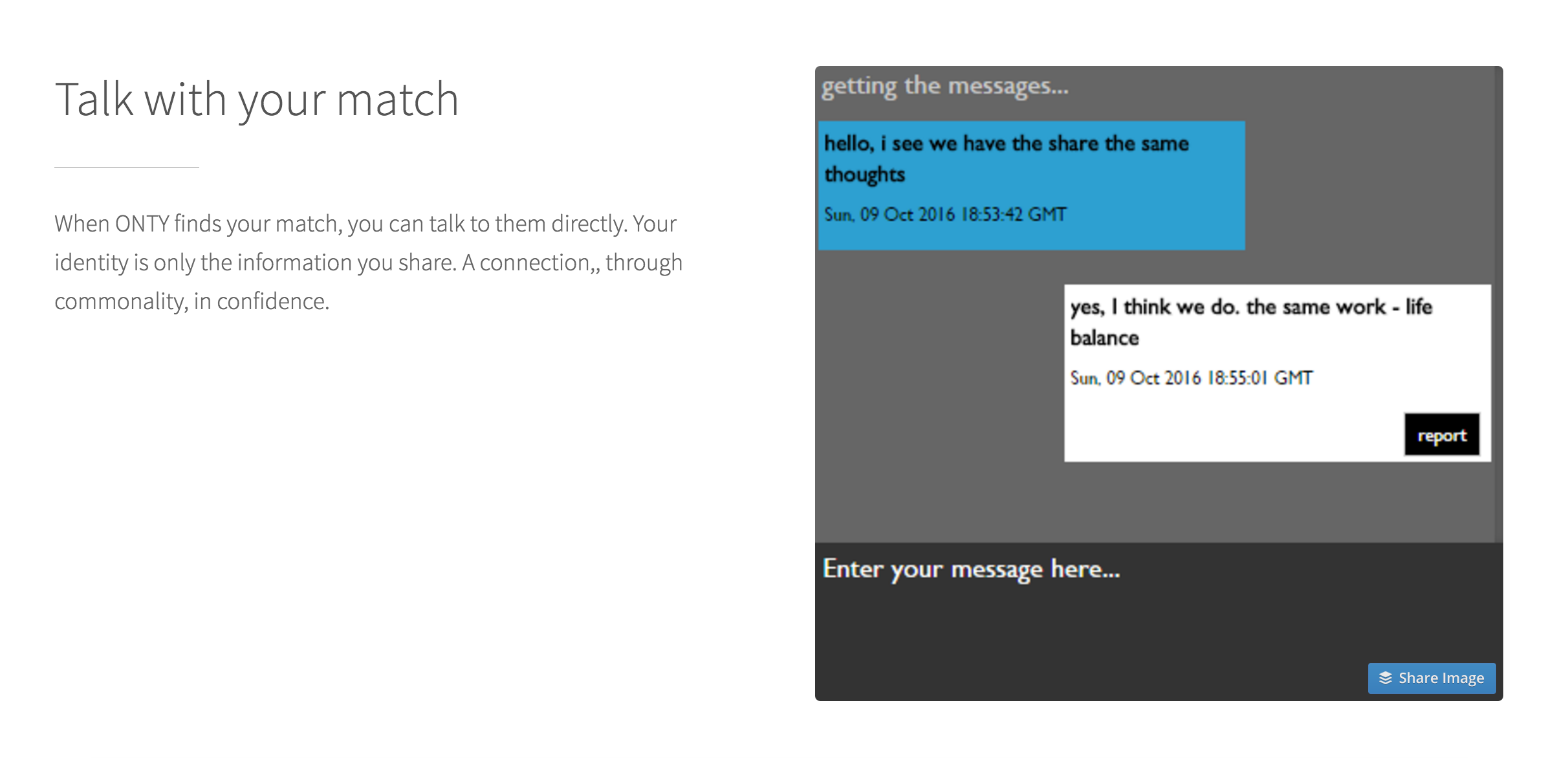This screenshot has width=1568, height=758.
Task: Click the word 'ONTY' in the description
Action: [142, 224]
